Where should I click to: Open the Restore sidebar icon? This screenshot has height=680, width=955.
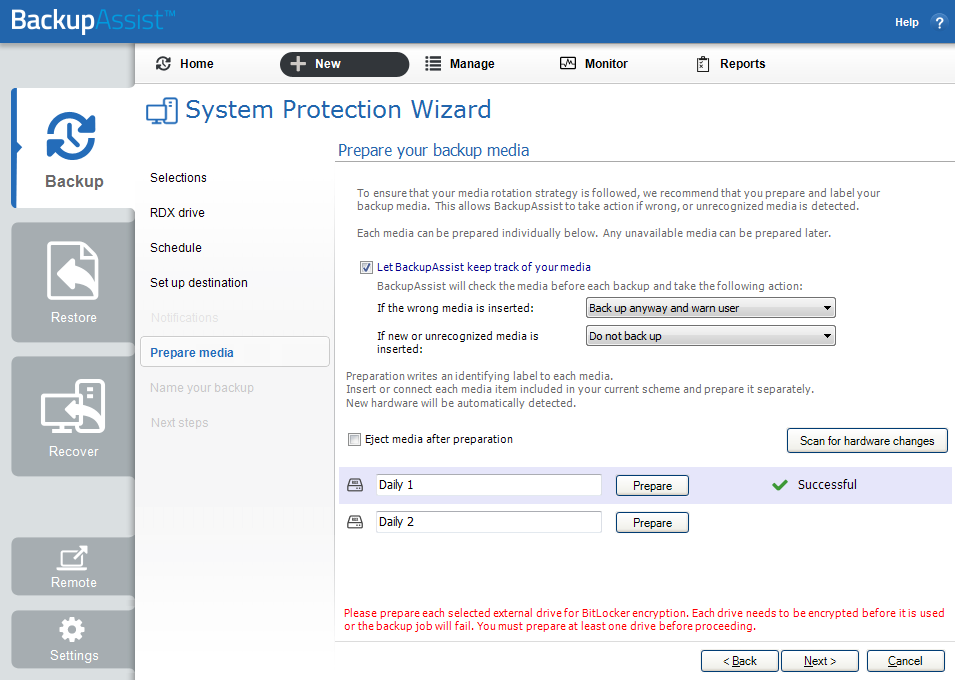click(72, 271)
